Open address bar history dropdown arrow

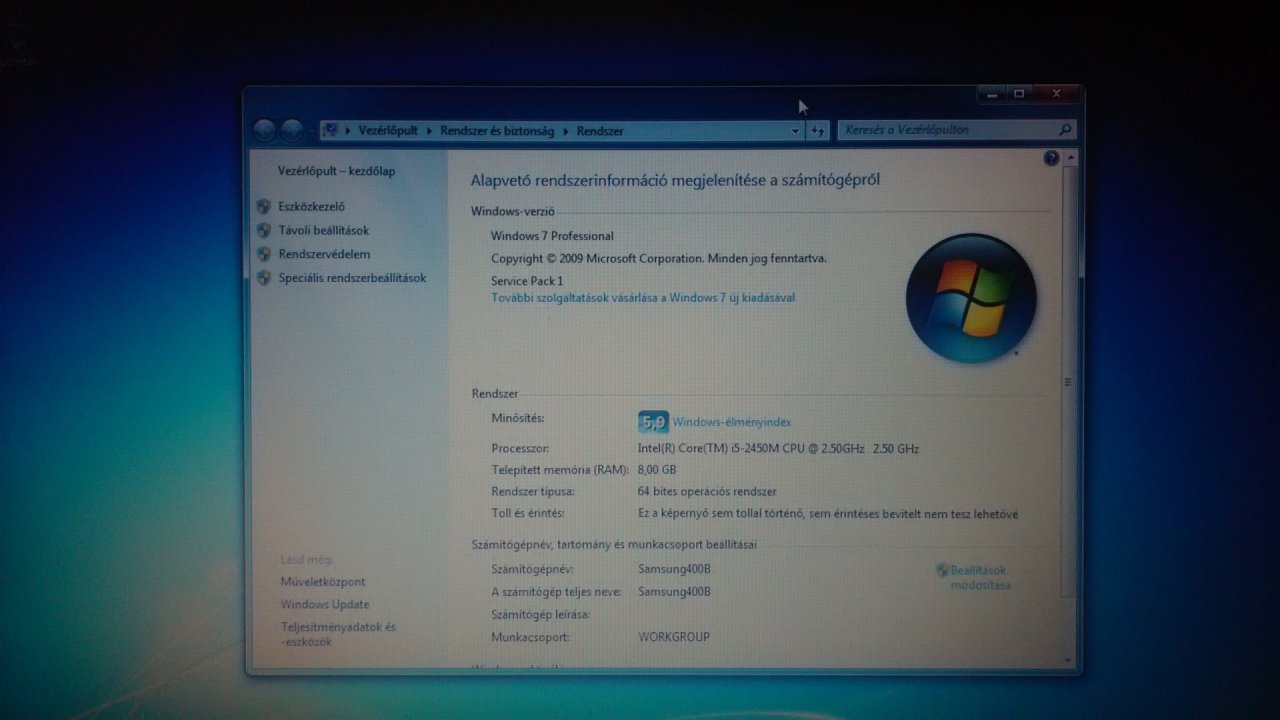click(x=796, y=131)
